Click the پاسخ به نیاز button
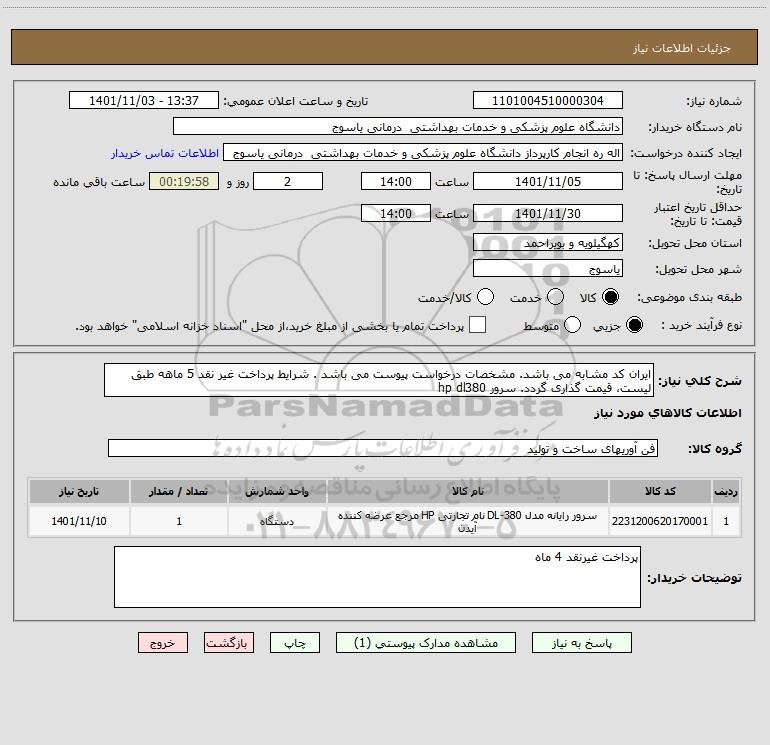770x745 pixels. 582,643
